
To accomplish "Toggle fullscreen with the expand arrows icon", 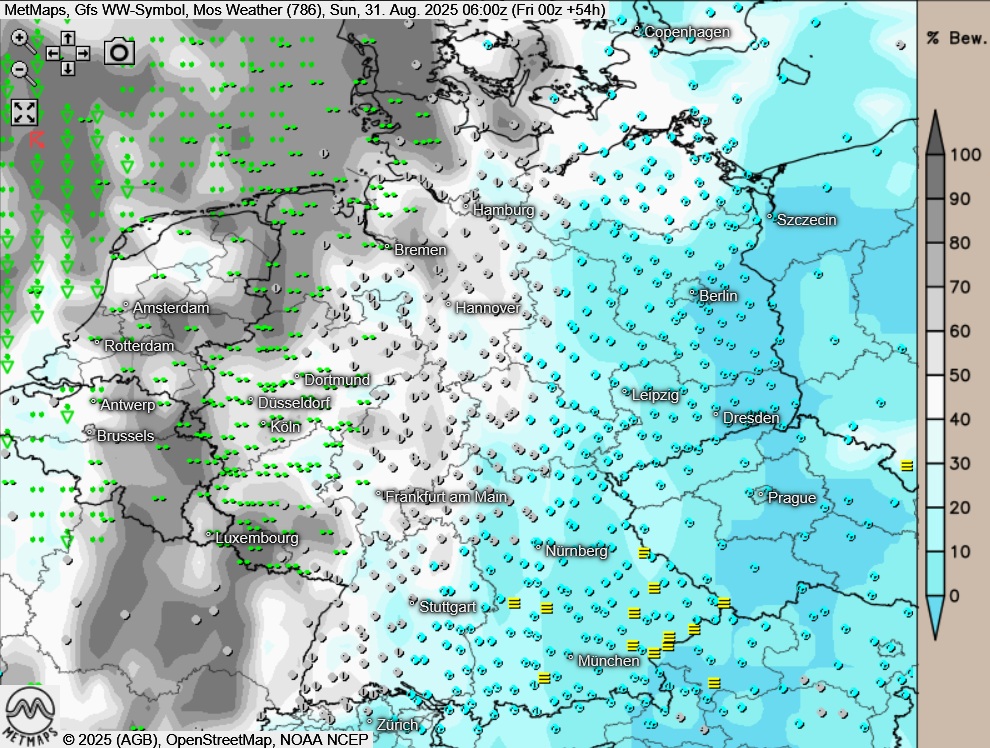I will 24,112.
